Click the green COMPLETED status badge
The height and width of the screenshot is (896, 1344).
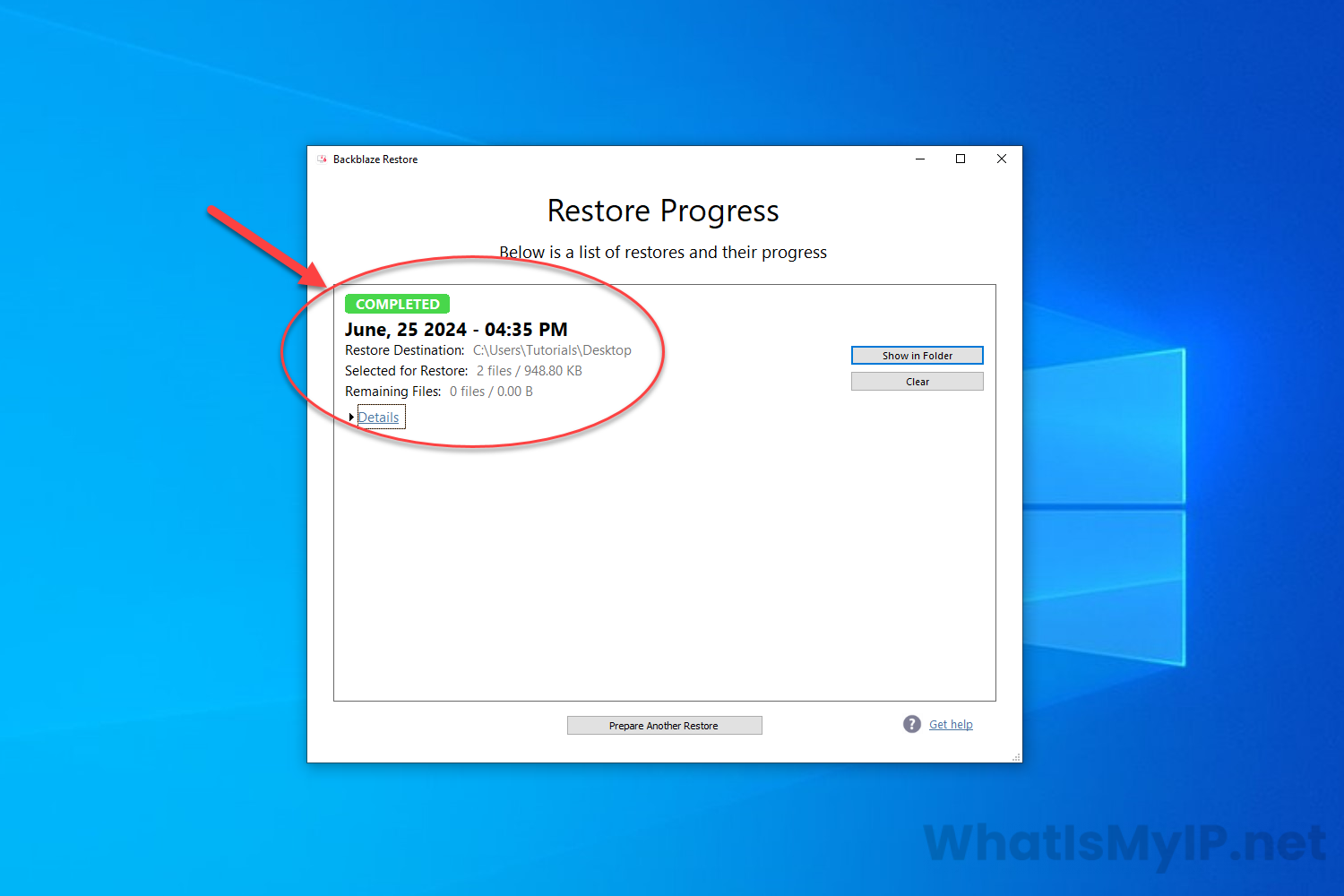tap(397, 304)
